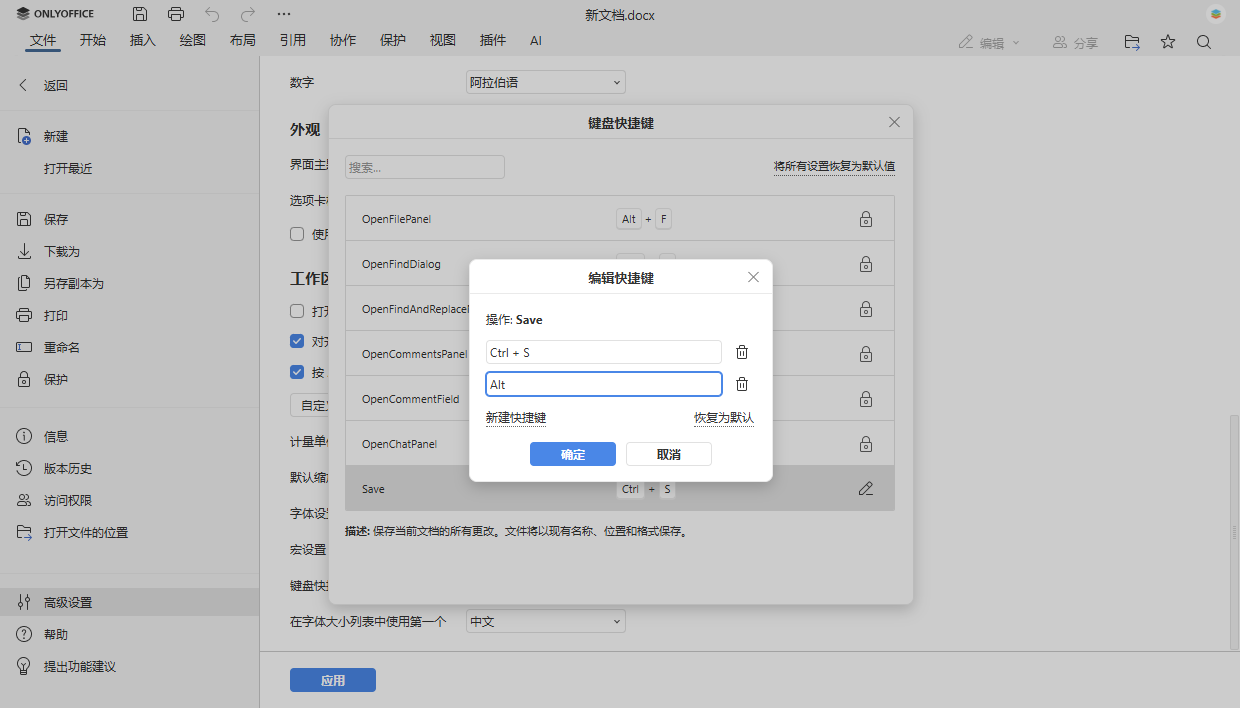
Task: Open the Print icon next to Save
Action: 177,14
